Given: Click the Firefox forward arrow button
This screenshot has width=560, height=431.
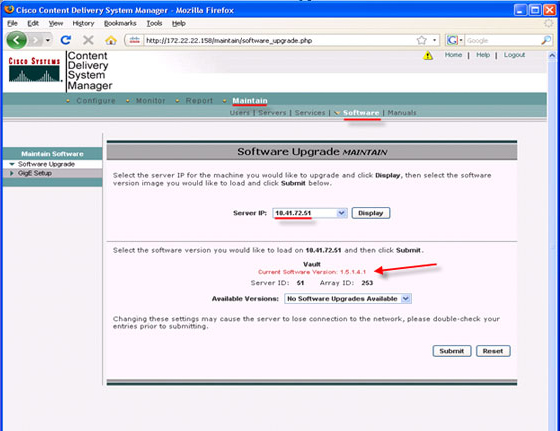Looking at the screenshot, I should click(x=35, y=40).
